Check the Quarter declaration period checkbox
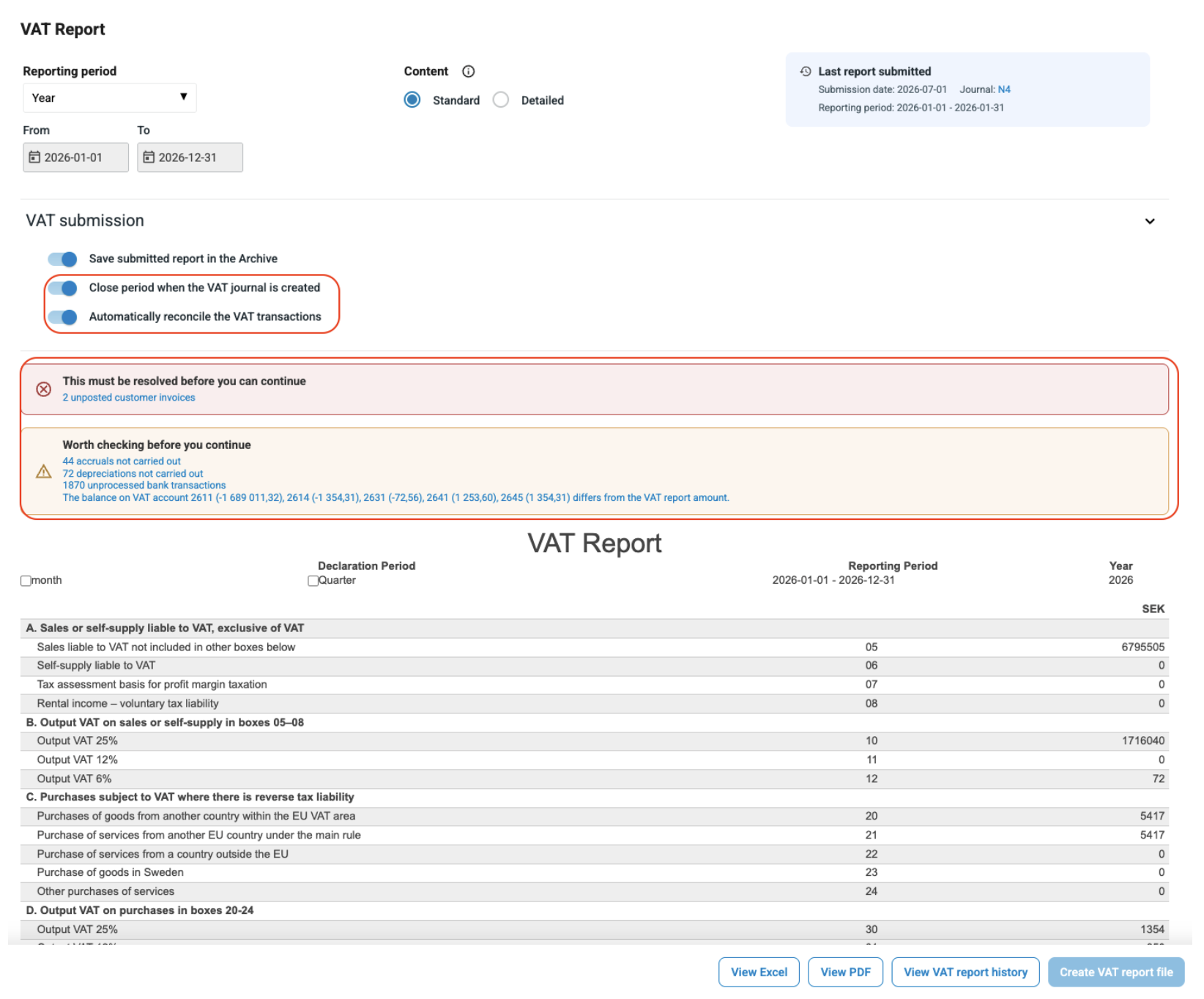1204x999 pixels. coord(313,581)
